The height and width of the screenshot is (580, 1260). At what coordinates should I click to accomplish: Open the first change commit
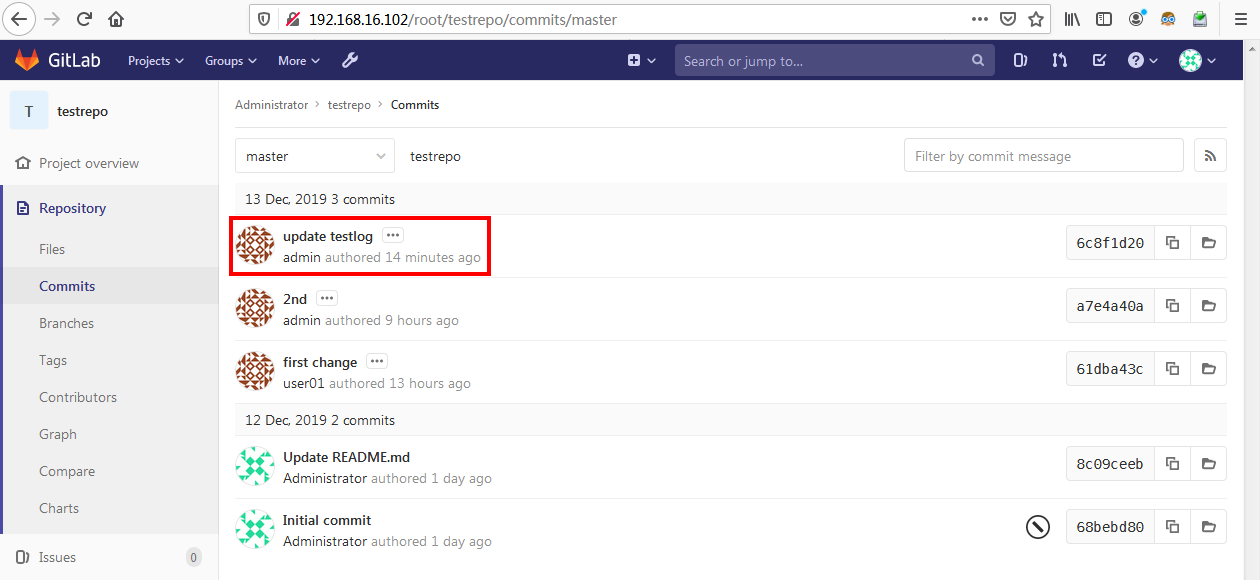320,362
